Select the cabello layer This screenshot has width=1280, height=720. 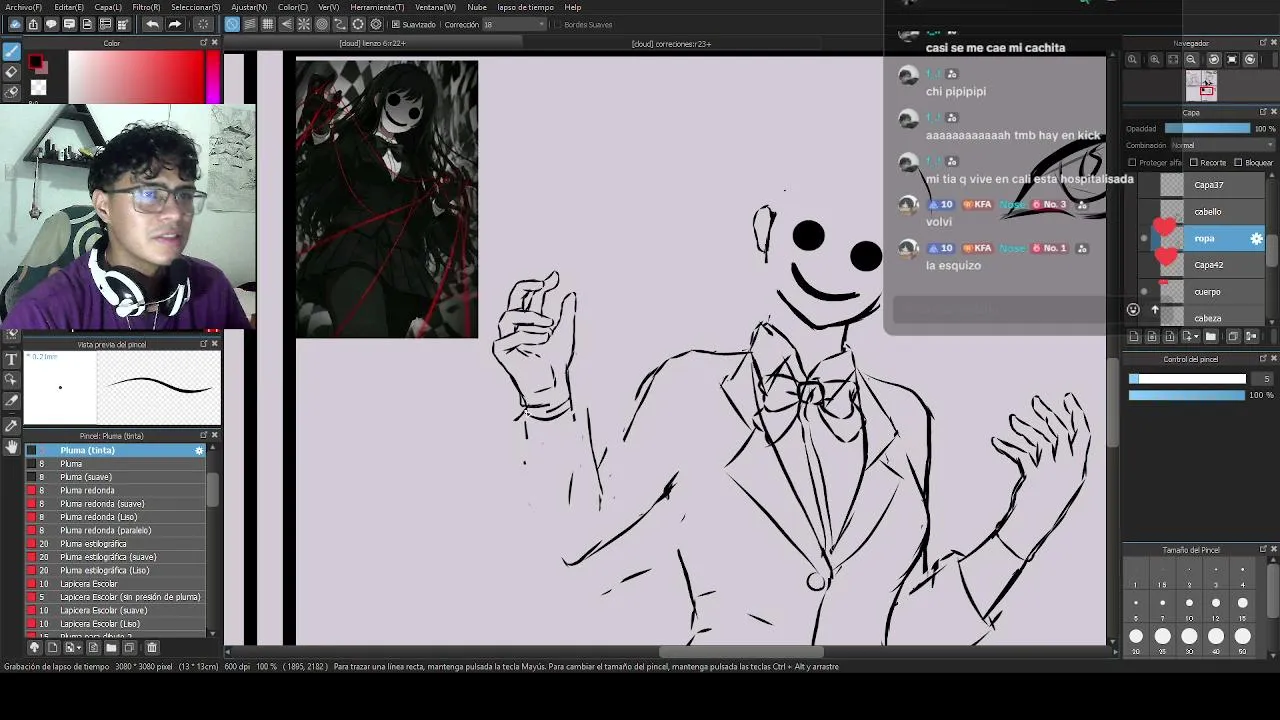(x=1208, y=212)
